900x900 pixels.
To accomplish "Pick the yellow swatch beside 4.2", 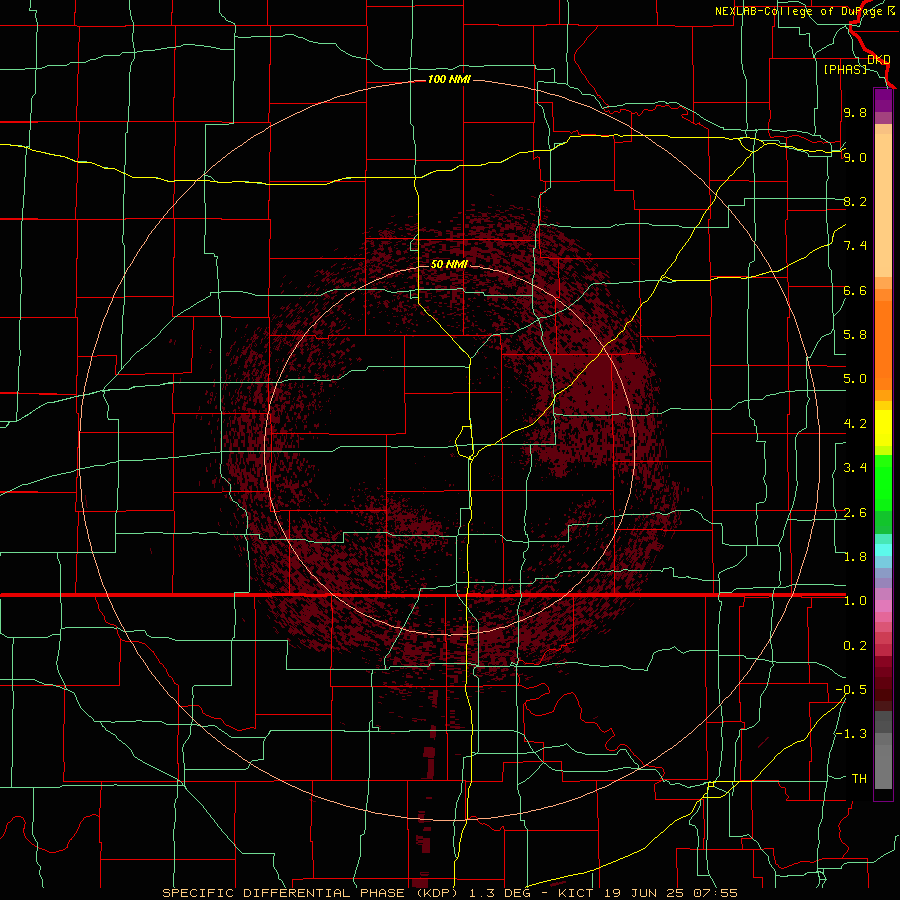I will click(883, 424).
